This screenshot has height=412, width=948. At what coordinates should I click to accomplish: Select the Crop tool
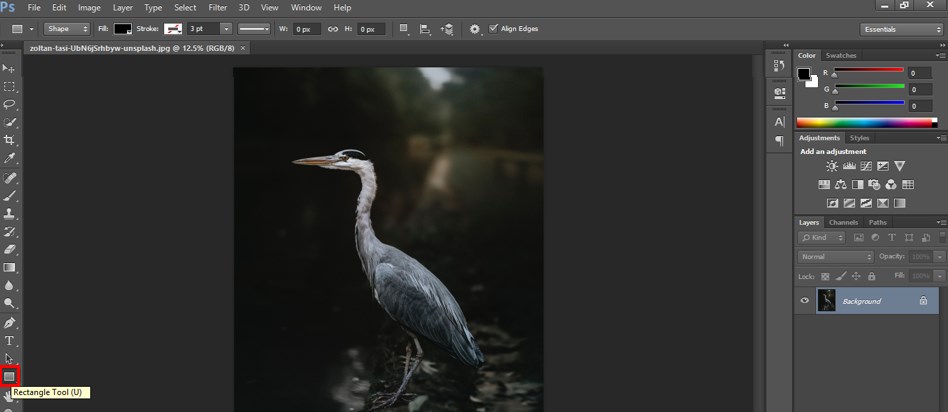pyautogui.click(x=10, y=140)
